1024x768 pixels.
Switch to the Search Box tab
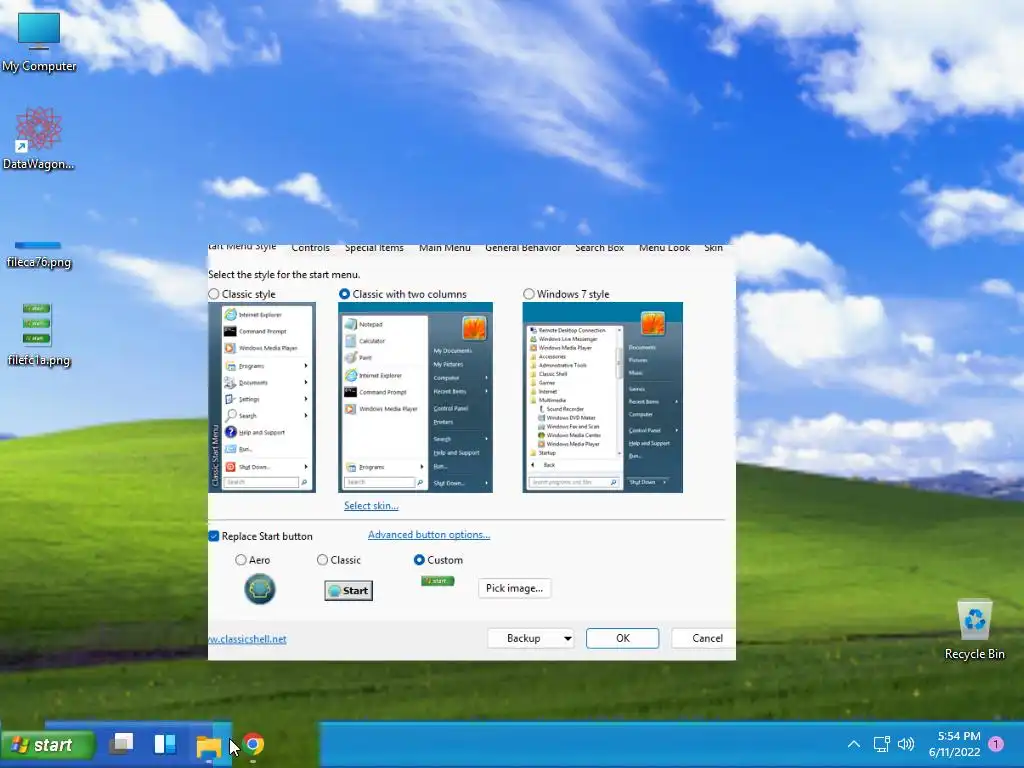pyautogui.click(x=600, y=248)
